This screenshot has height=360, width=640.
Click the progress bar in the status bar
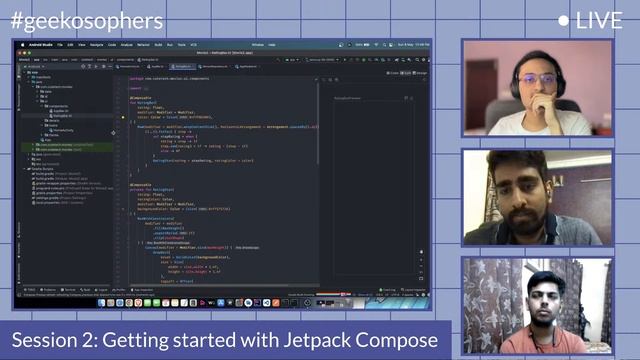point(333,294)
